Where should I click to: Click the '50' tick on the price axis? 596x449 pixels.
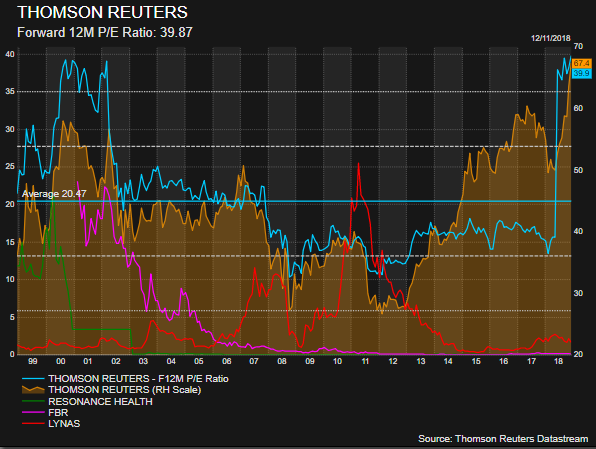coord(578,170)
